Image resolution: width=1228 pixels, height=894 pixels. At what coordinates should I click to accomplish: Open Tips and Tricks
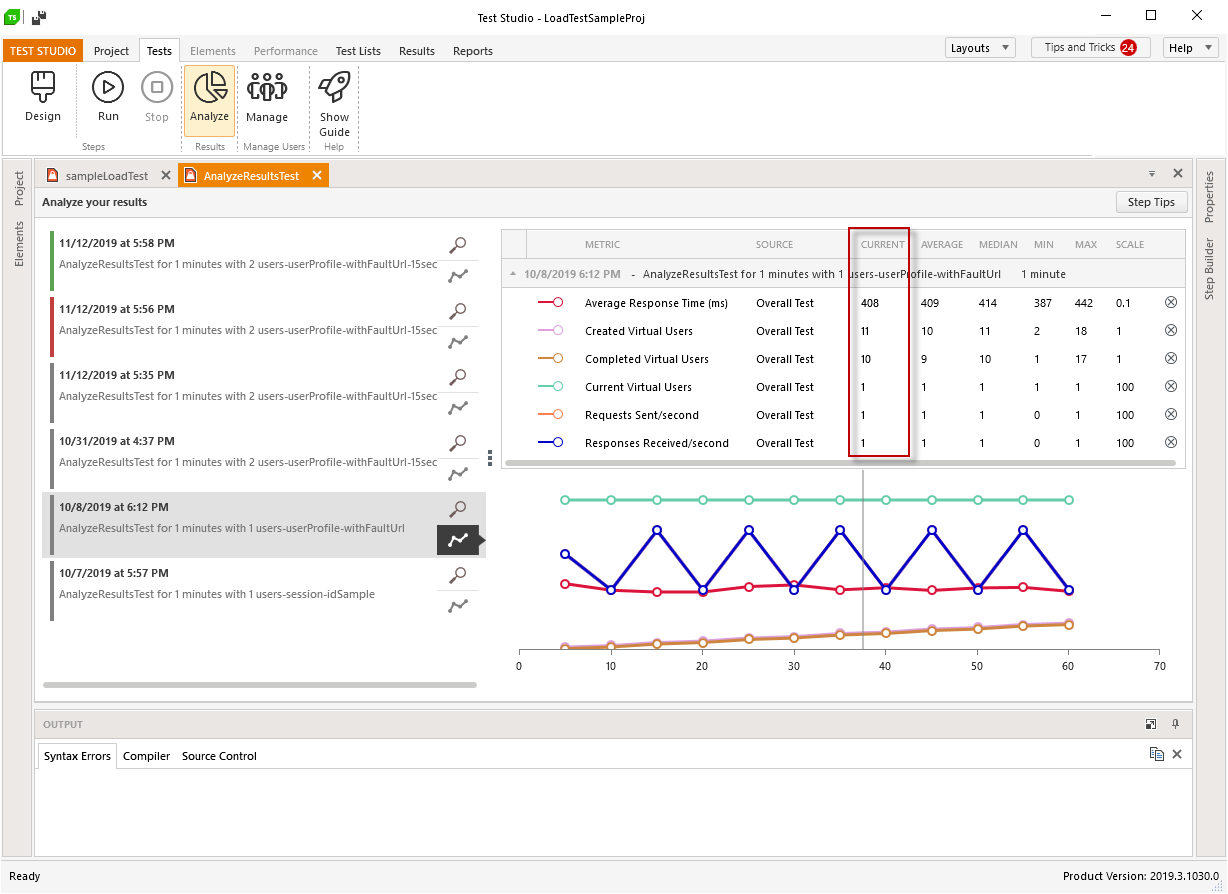click(x=1090, y=48)
